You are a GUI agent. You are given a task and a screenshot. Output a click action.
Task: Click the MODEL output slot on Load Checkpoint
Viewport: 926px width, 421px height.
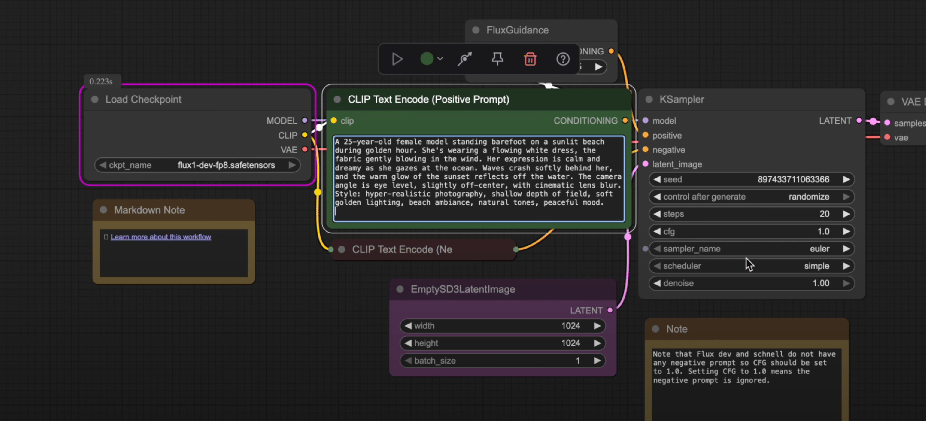click(x=305, y=120)
